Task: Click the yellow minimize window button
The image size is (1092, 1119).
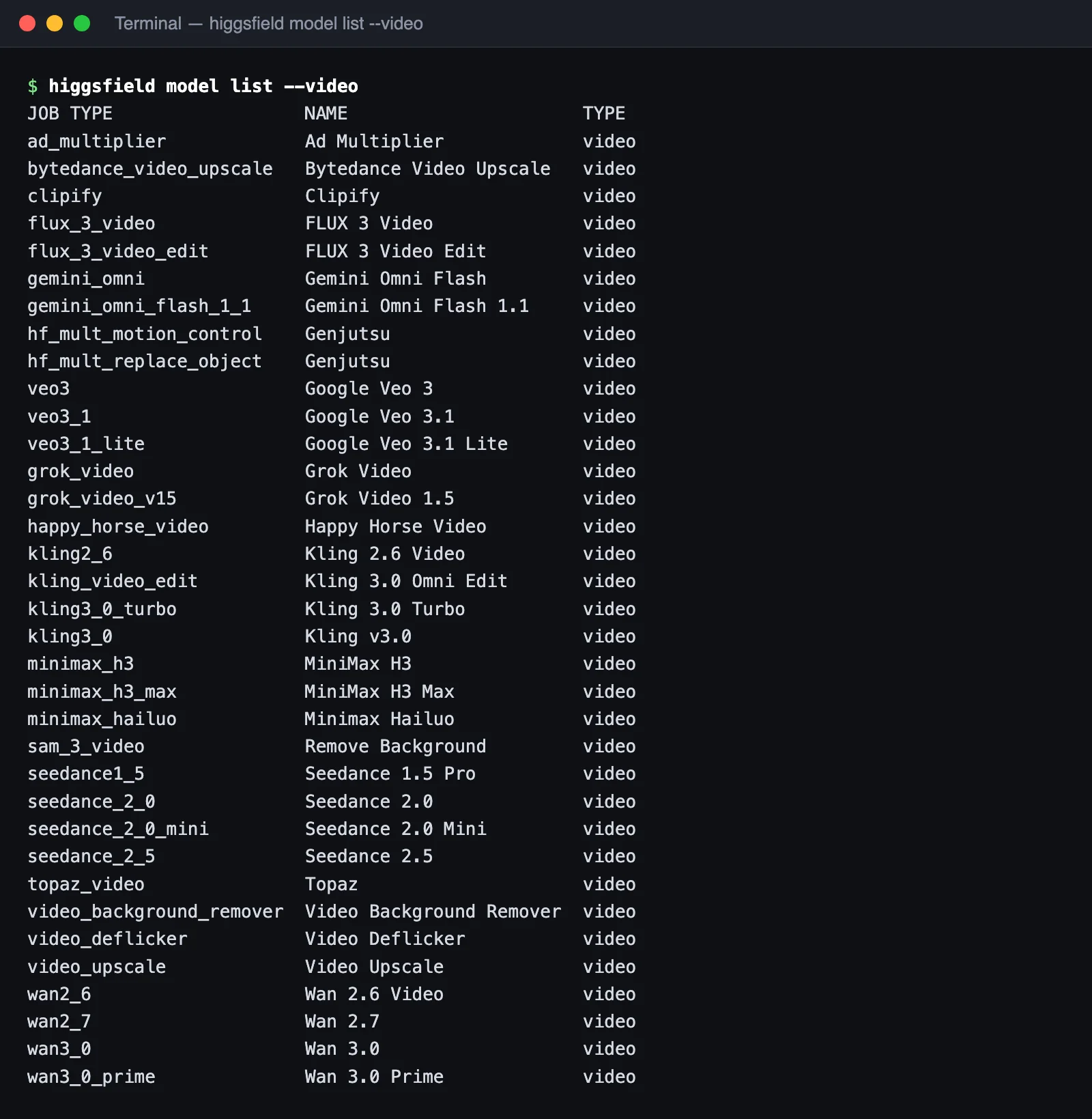Action: coord(55,23)
